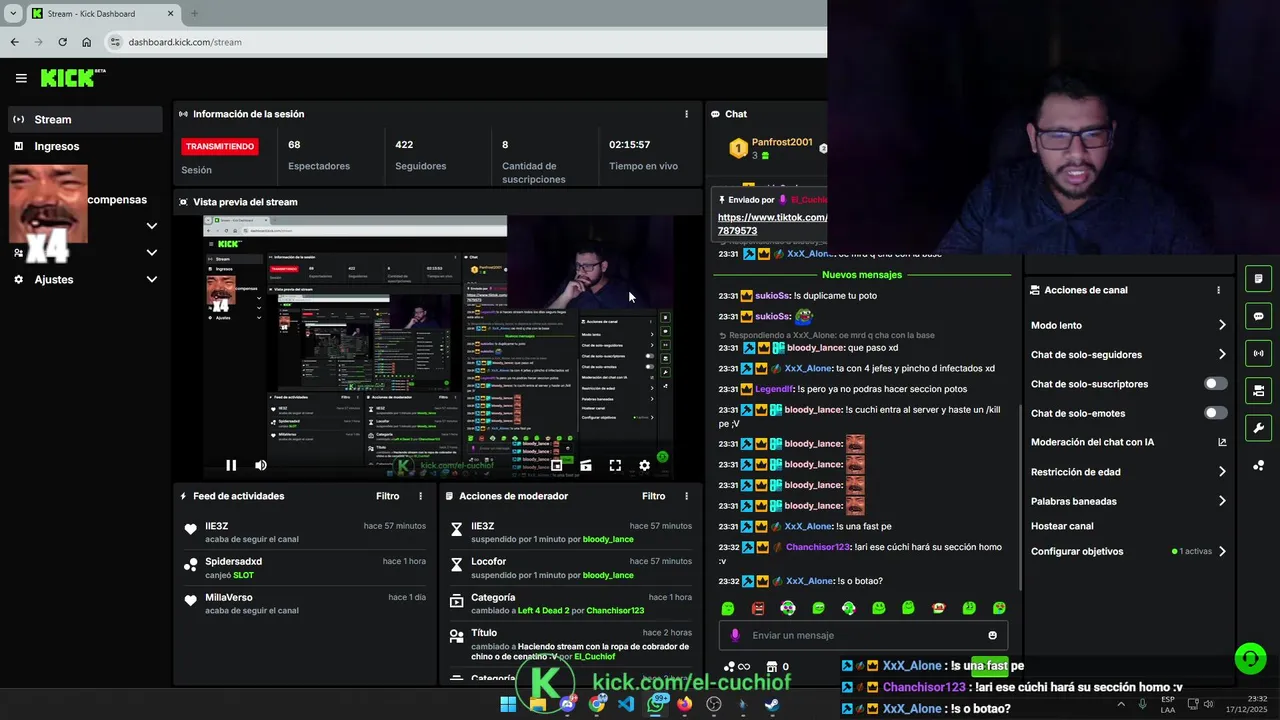Open the hamburger menu beside the Kick logo
Viewport: 1280px width, 720px height.
click(x=21, y=78)
